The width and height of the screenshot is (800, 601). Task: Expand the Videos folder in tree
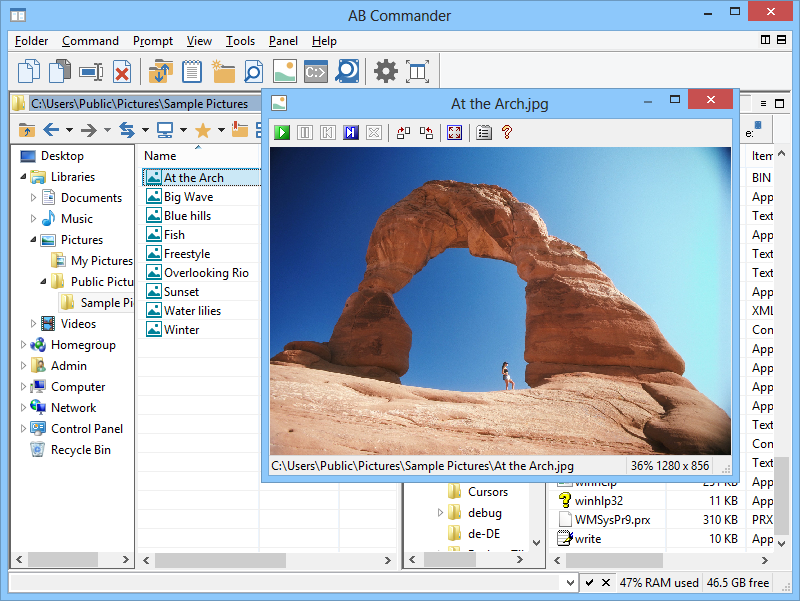(x=33, y=324)
